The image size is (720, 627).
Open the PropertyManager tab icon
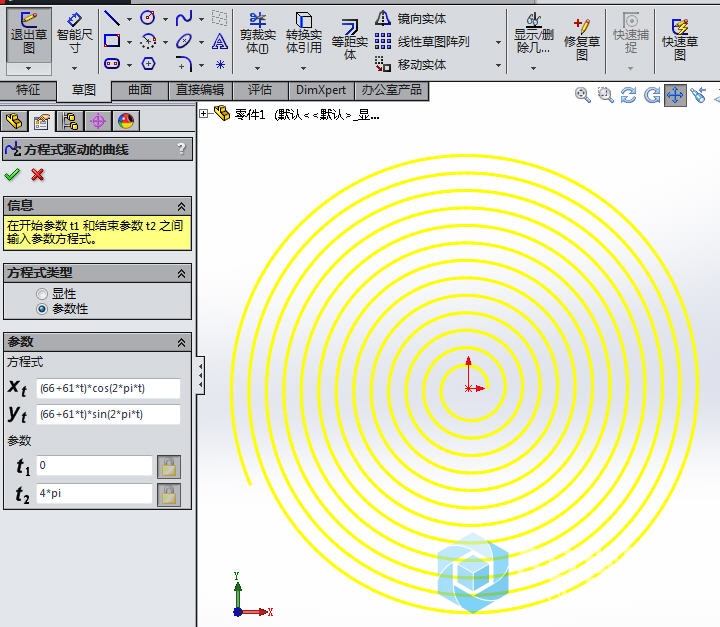[x=42, y=121]
